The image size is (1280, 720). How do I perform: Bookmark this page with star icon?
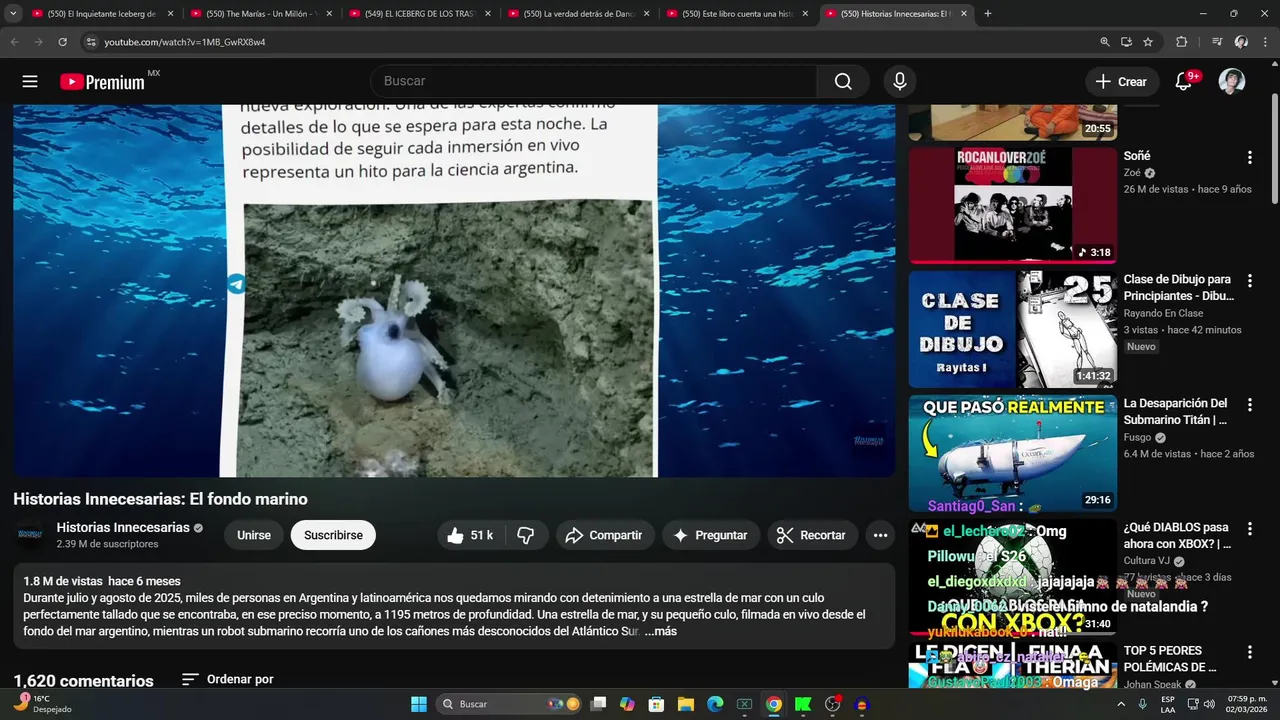click(1148, 42)
